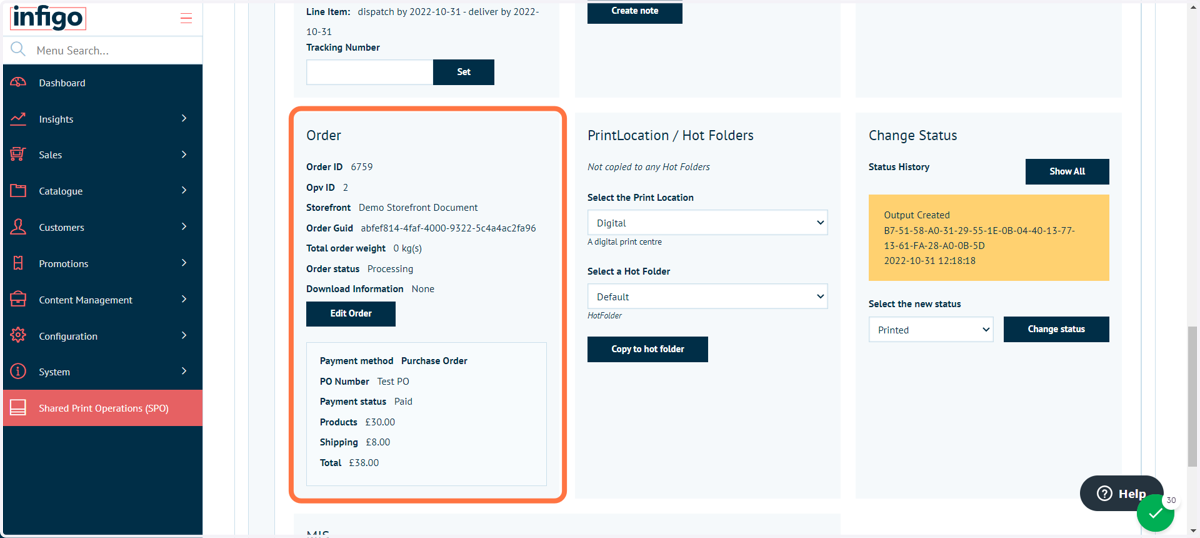Toggle the hamburger menu icon
This screenshot has width=1200, height=538.
[x=186, y=18]
